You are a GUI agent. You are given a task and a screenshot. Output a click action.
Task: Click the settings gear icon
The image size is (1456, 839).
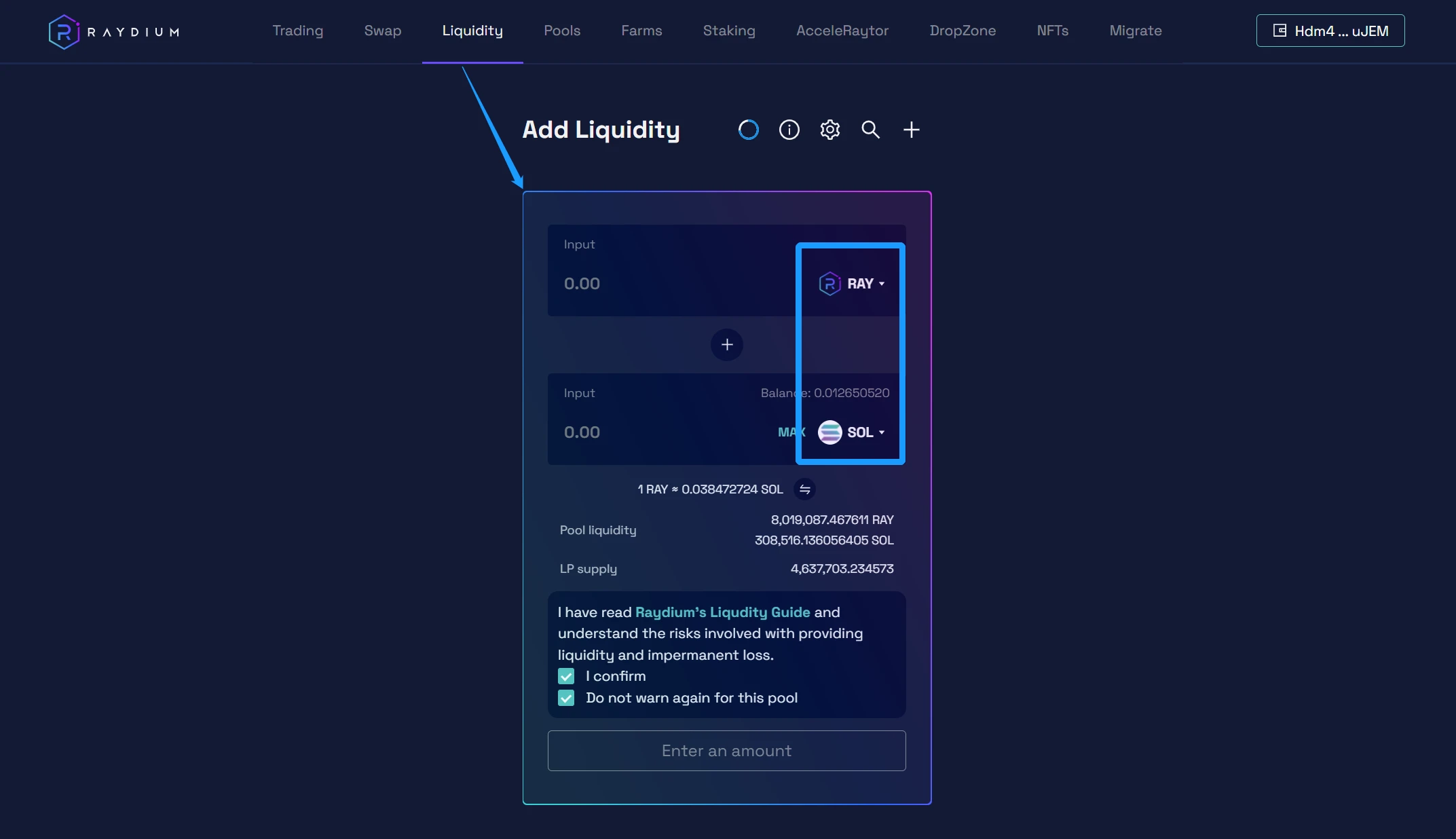pos(830,129)
